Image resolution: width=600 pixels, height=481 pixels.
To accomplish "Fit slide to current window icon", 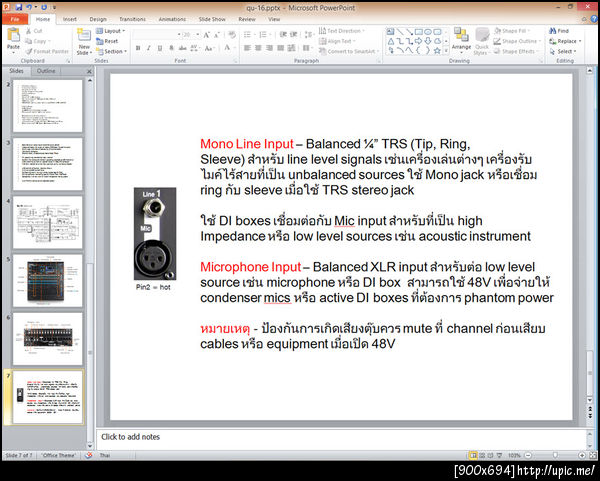I will click(593, 455).
